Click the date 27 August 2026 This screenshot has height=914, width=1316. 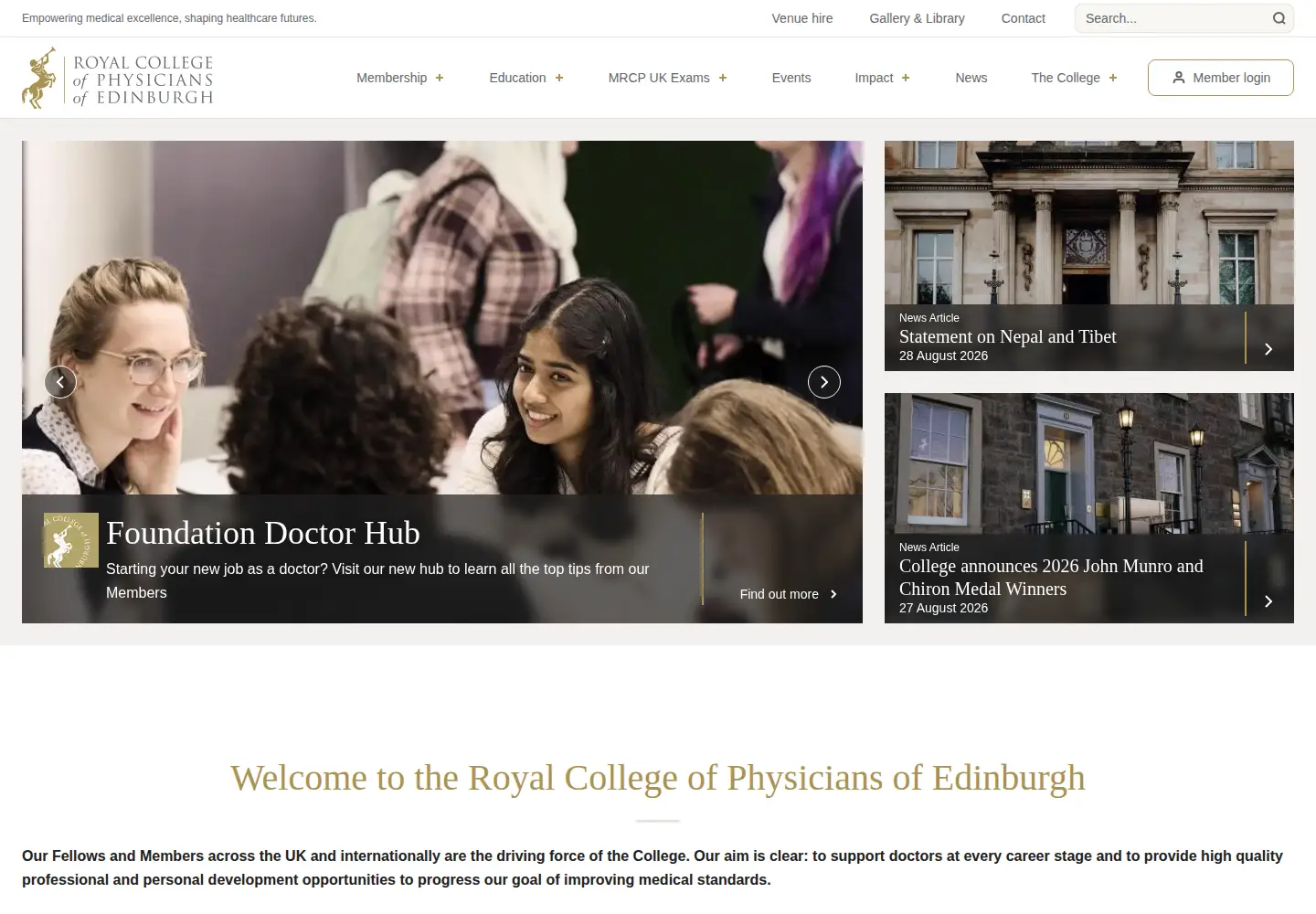pos(943,608)
